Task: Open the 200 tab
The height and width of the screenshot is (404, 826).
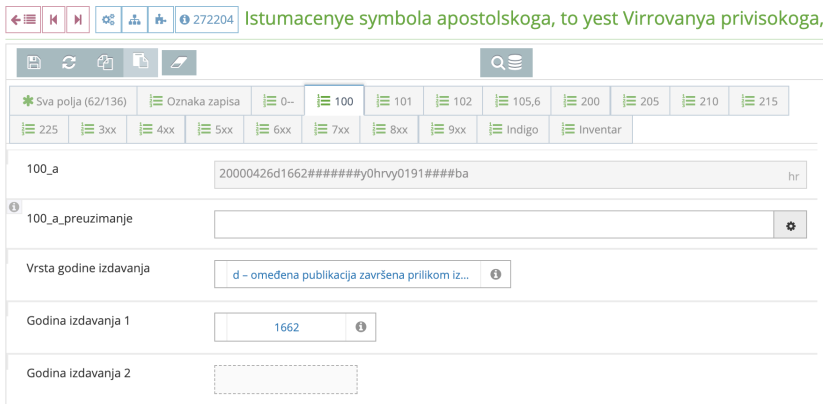Action: tap(582, 101)
